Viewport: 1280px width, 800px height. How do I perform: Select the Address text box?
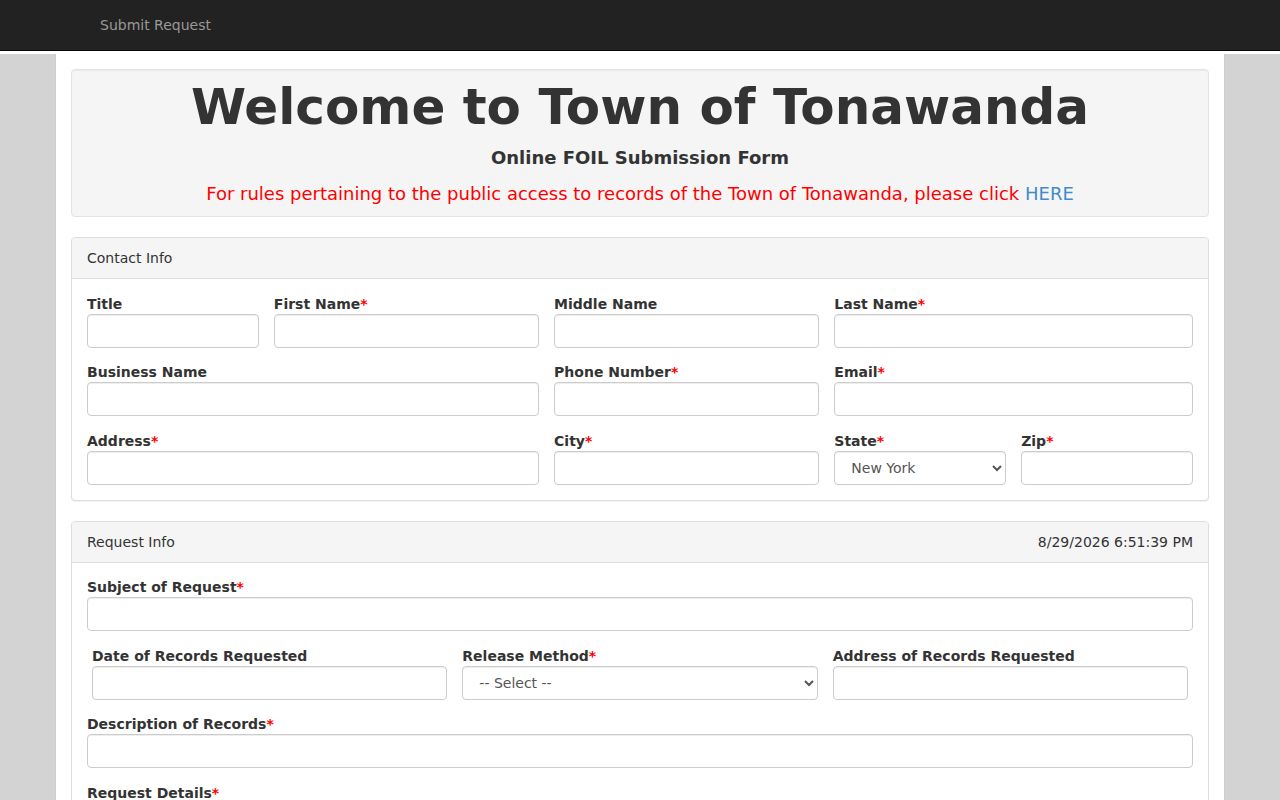(313, 468)
